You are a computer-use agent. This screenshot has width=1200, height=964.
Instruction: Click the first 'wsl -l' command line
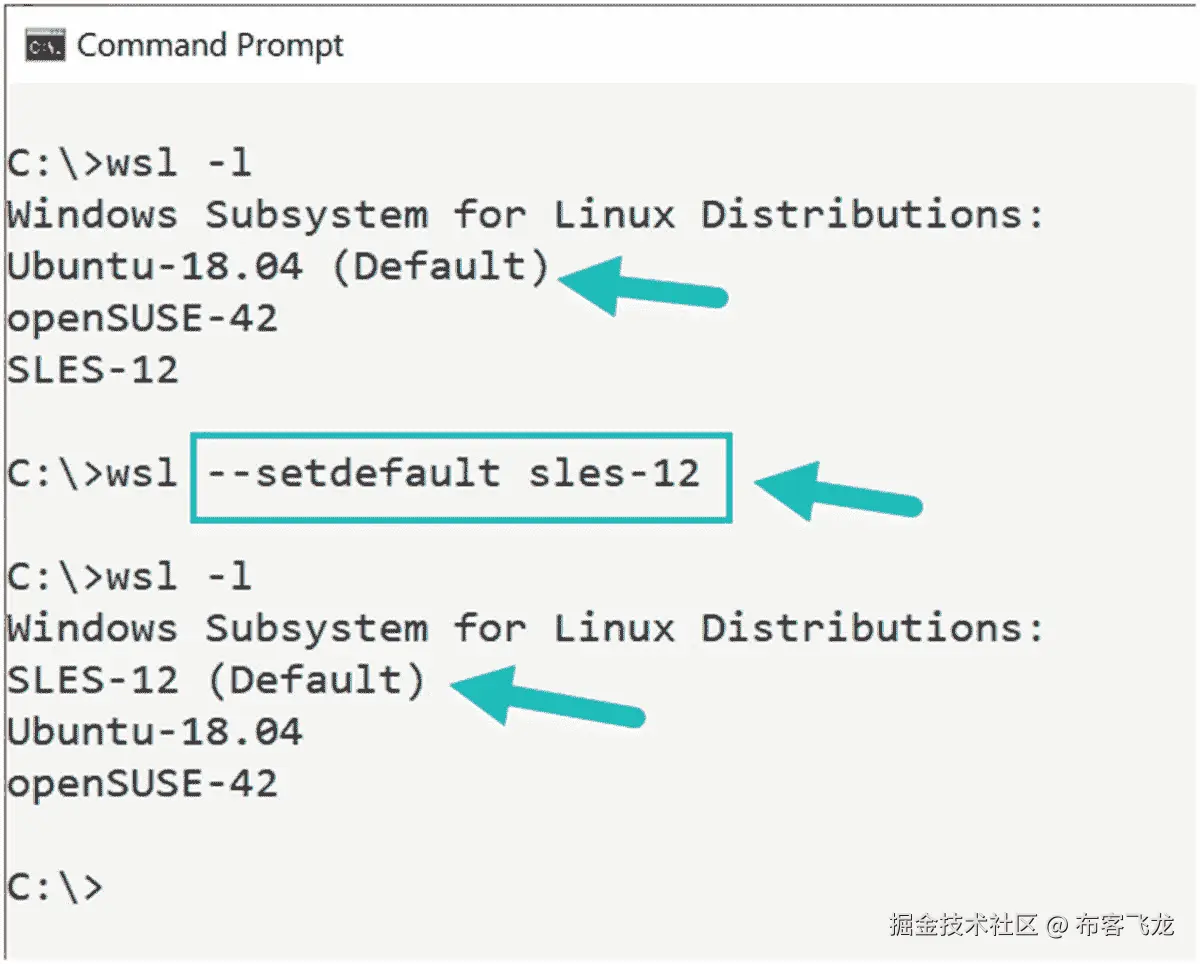click(129, 163)
